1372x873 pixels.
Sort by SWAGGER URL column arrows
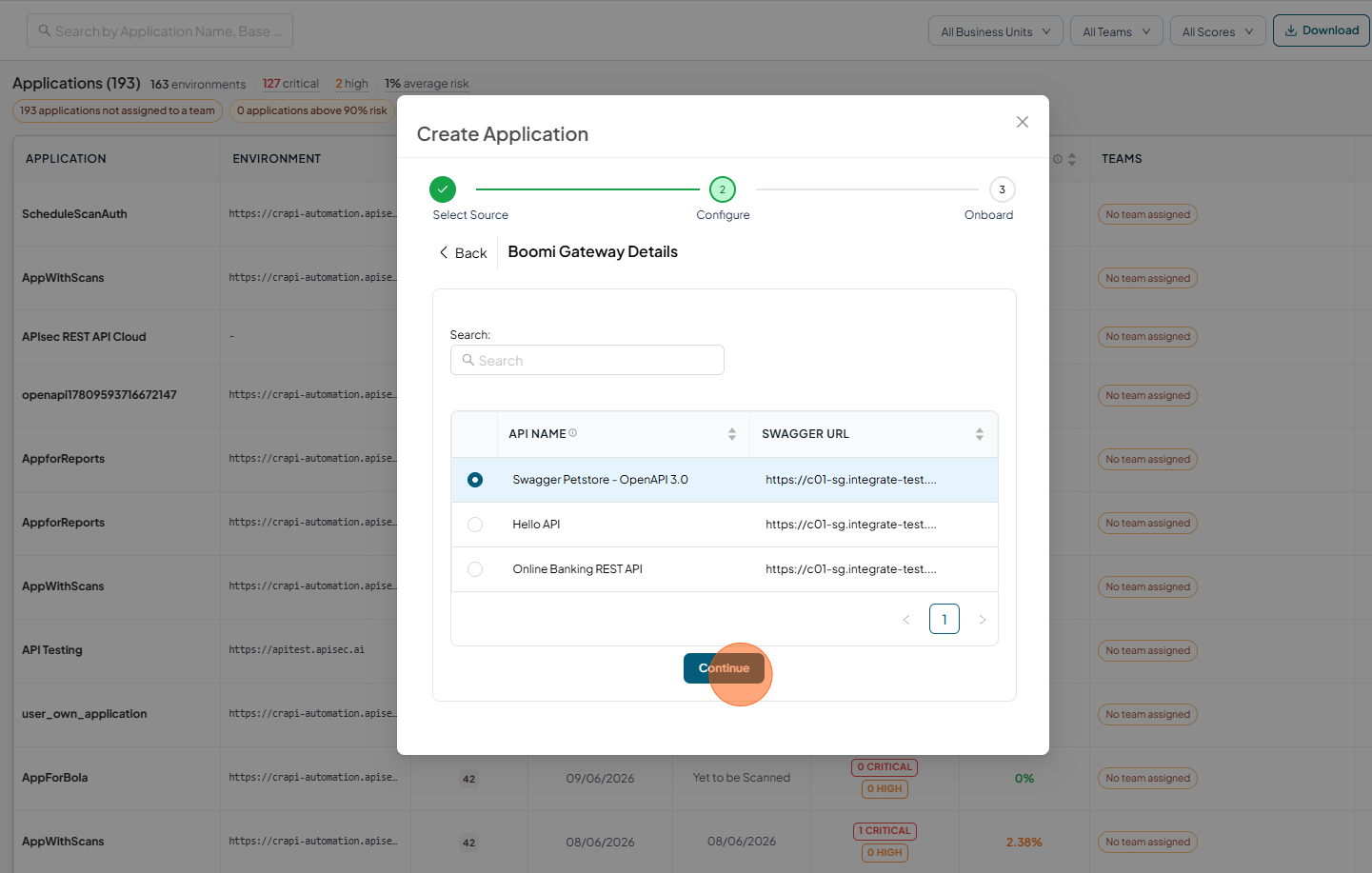[x=979, y=434]
